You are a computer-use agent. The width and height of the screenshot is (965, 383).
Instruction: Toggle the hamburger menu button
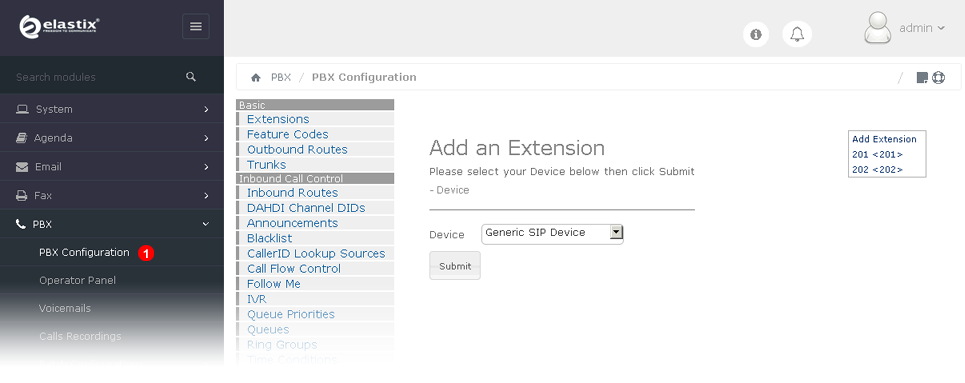tap(196, 26)
